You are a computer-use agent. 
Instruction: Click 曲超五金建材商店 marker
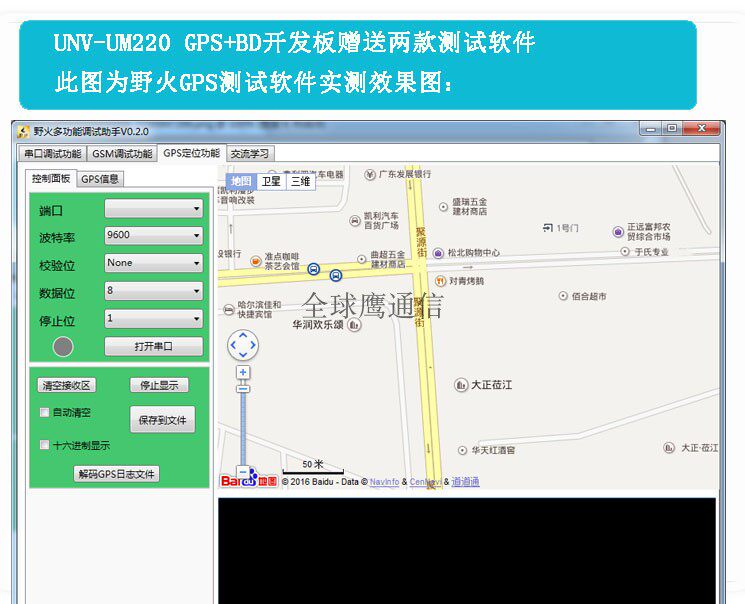pos(362,259)
